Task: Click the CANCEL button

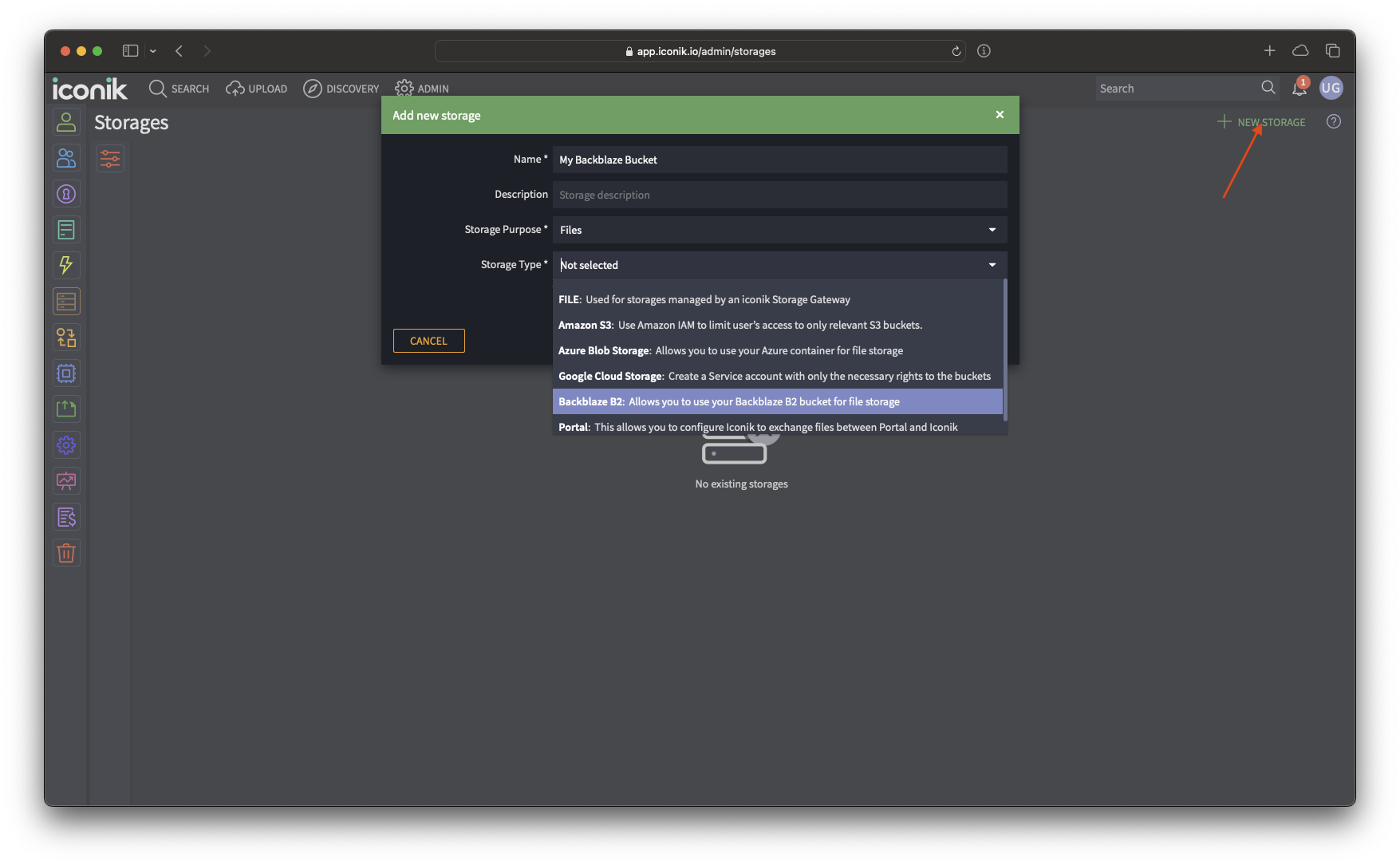Action: 428,341
